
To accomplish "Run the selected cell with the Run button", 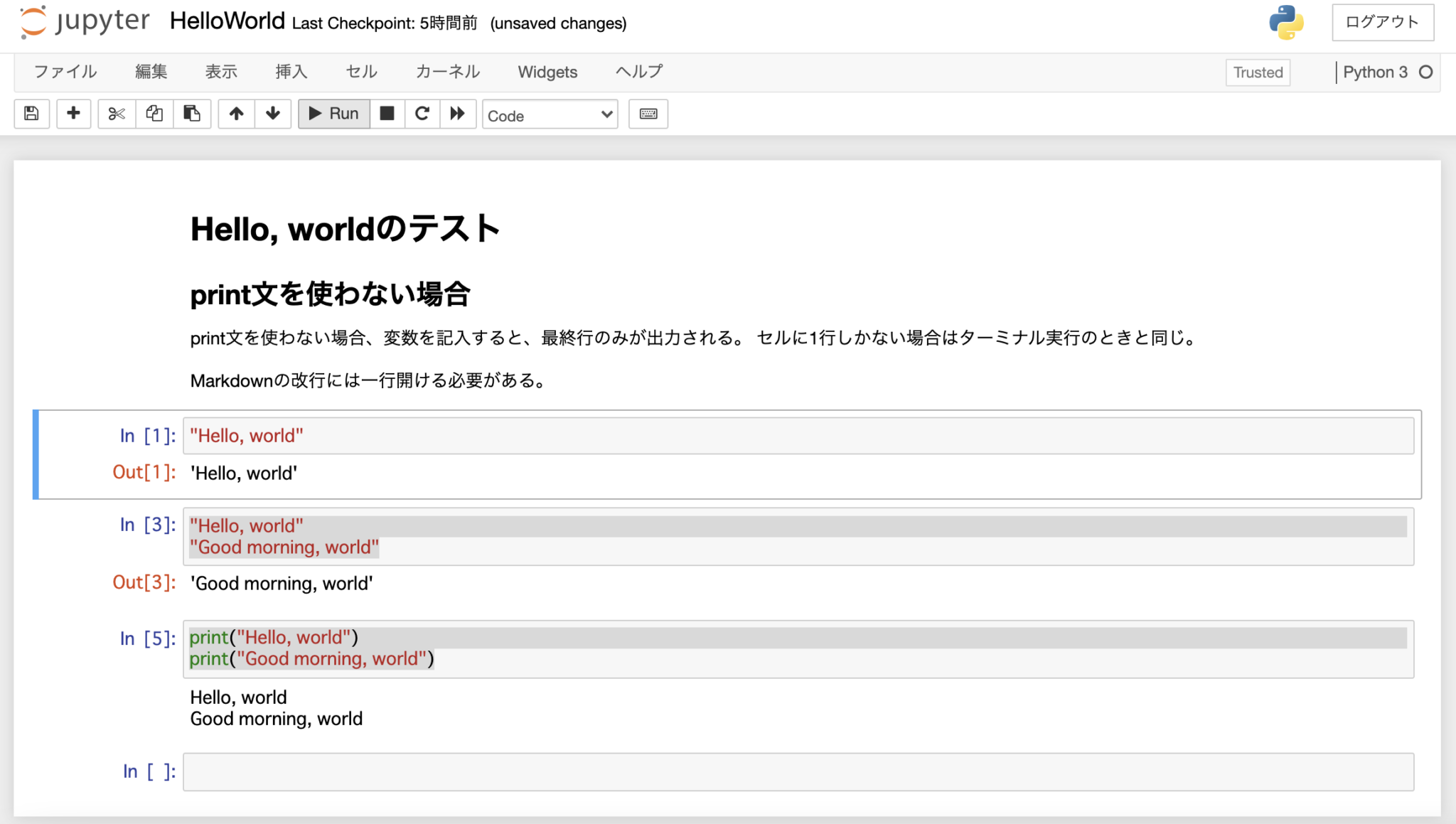I will pos(333,114).
